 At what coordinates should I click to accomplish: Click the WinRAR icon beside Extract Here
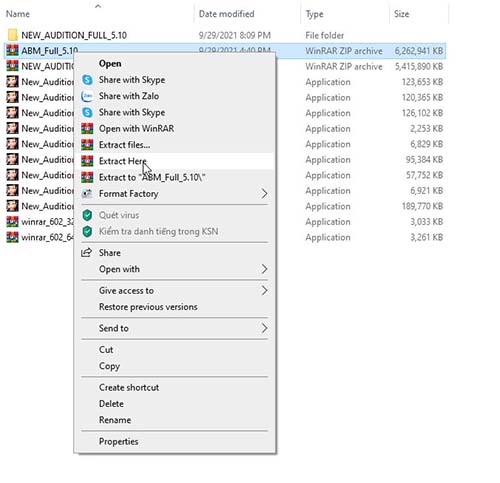87,161
